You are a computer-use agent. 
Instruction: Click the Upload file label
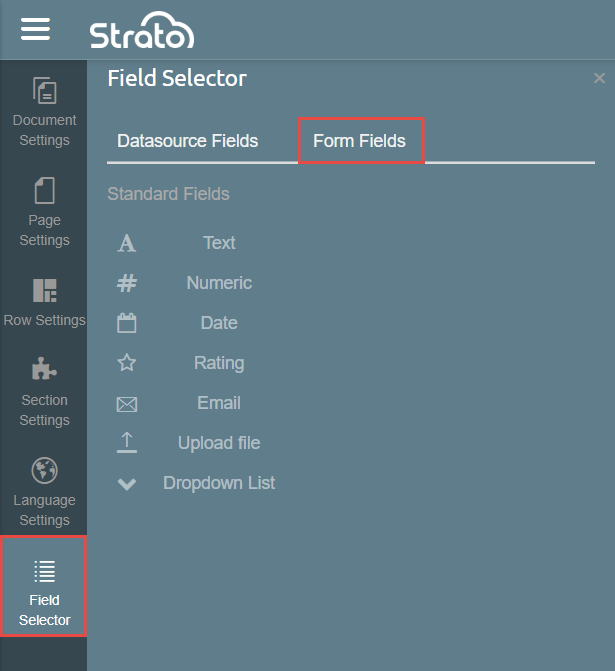pyautogui.click(x=219, y=443)
